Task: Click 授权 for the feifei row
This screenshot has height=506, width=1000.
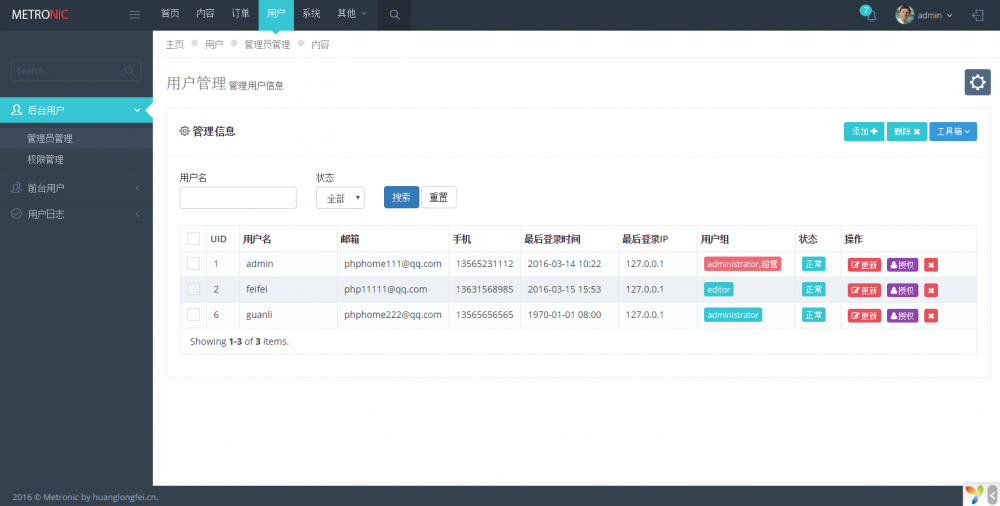Action: 902,290
